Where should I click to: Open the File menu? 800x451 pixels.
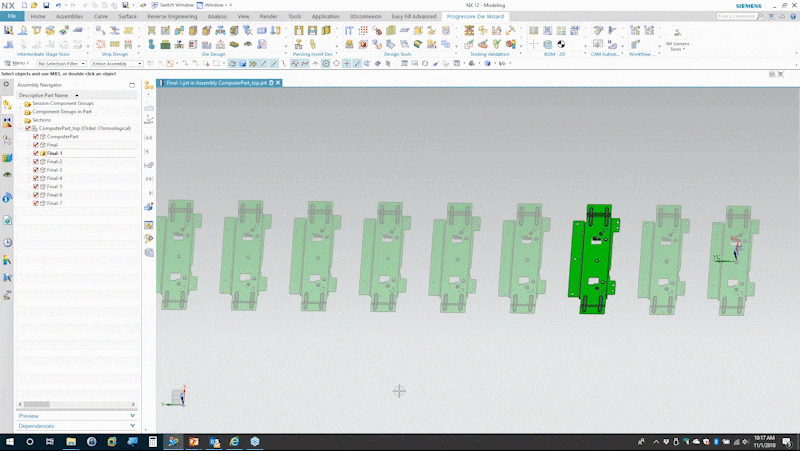tap(12, 16)
